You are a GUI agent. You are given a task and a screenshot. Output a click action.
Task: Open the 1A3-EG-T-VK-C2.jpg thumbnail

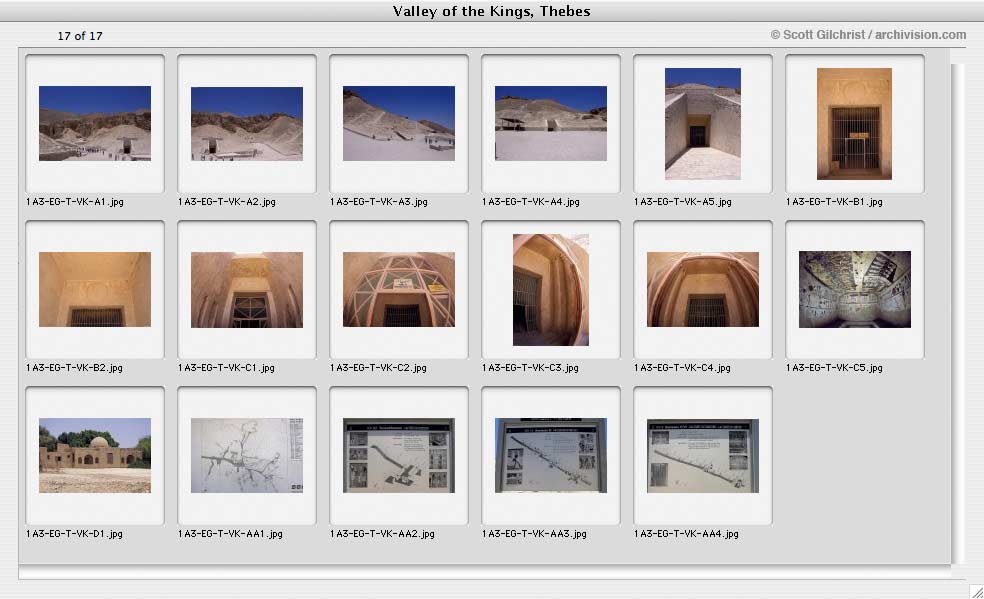pyautogui.click(x=398, y=289)
